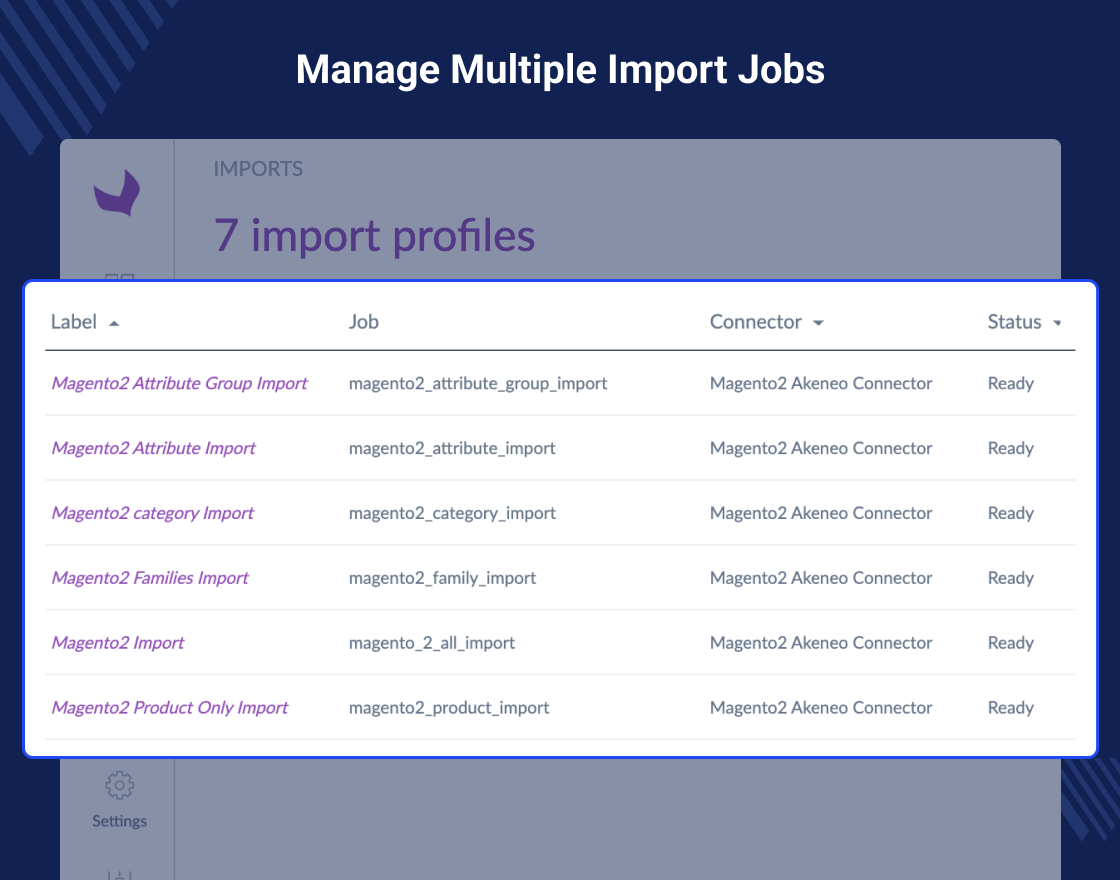Select job code magento2_family_import
1120x880 pixels.
(x=442, y=578)
